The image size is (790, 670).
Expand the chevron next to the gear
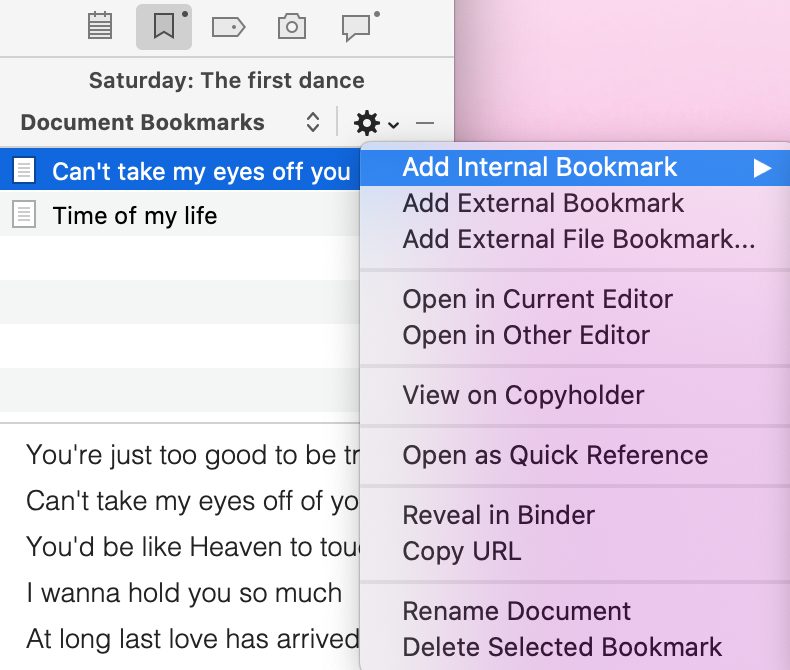393,124
